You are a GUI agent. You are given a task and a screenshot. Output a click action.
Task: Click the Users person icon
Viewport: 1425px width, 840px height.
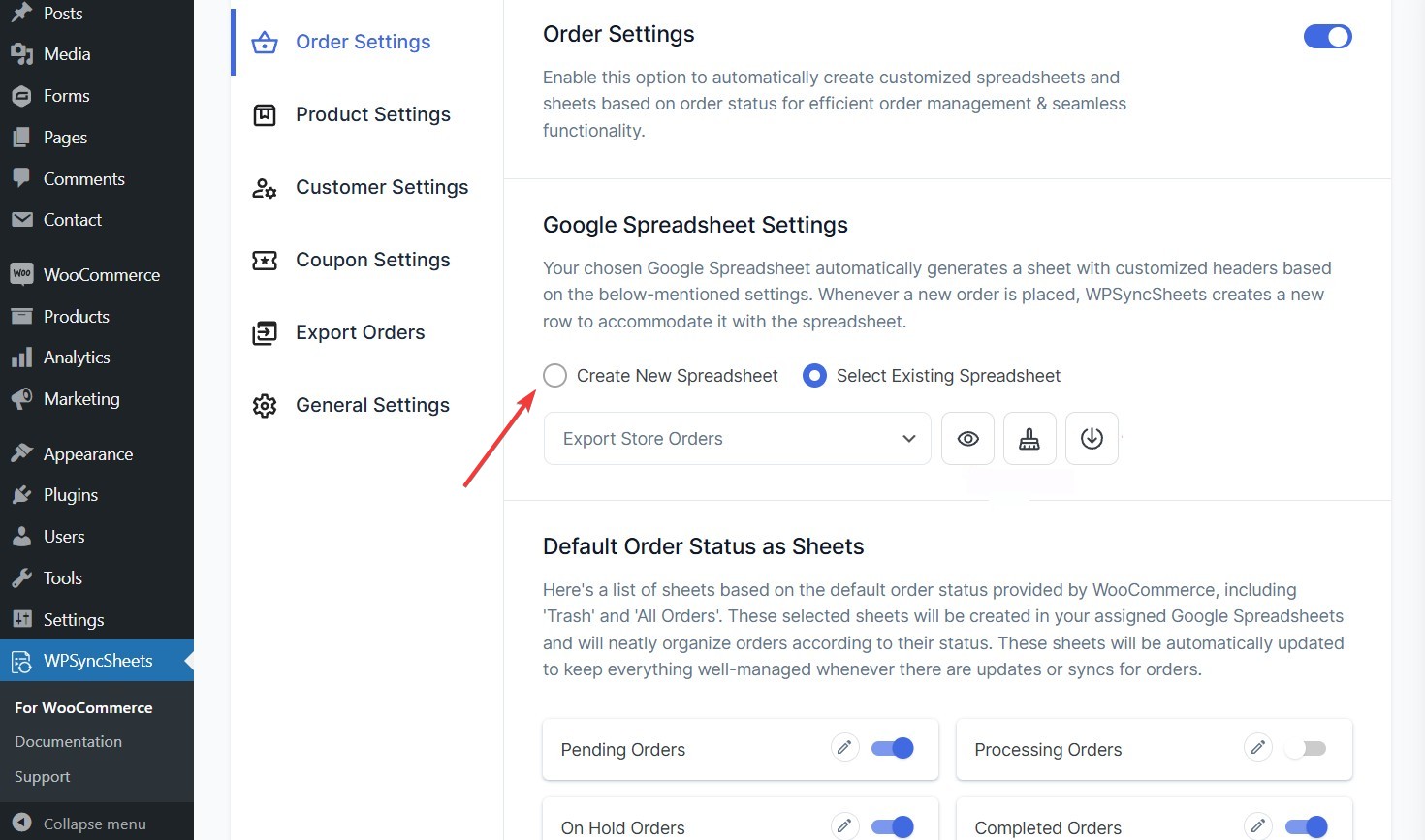(x=21, y=536)
